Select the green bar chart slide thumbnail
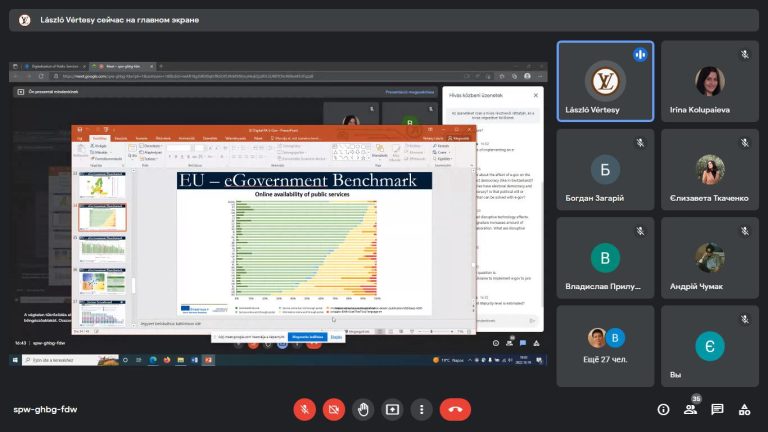This screenshot has height=432, width=768. tap(102, 249)
